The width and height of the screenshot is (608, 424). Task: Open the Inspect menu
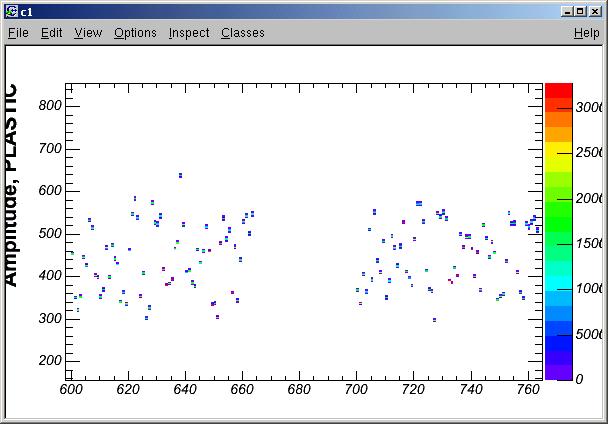pyautogui.click(x=189, y=33)
